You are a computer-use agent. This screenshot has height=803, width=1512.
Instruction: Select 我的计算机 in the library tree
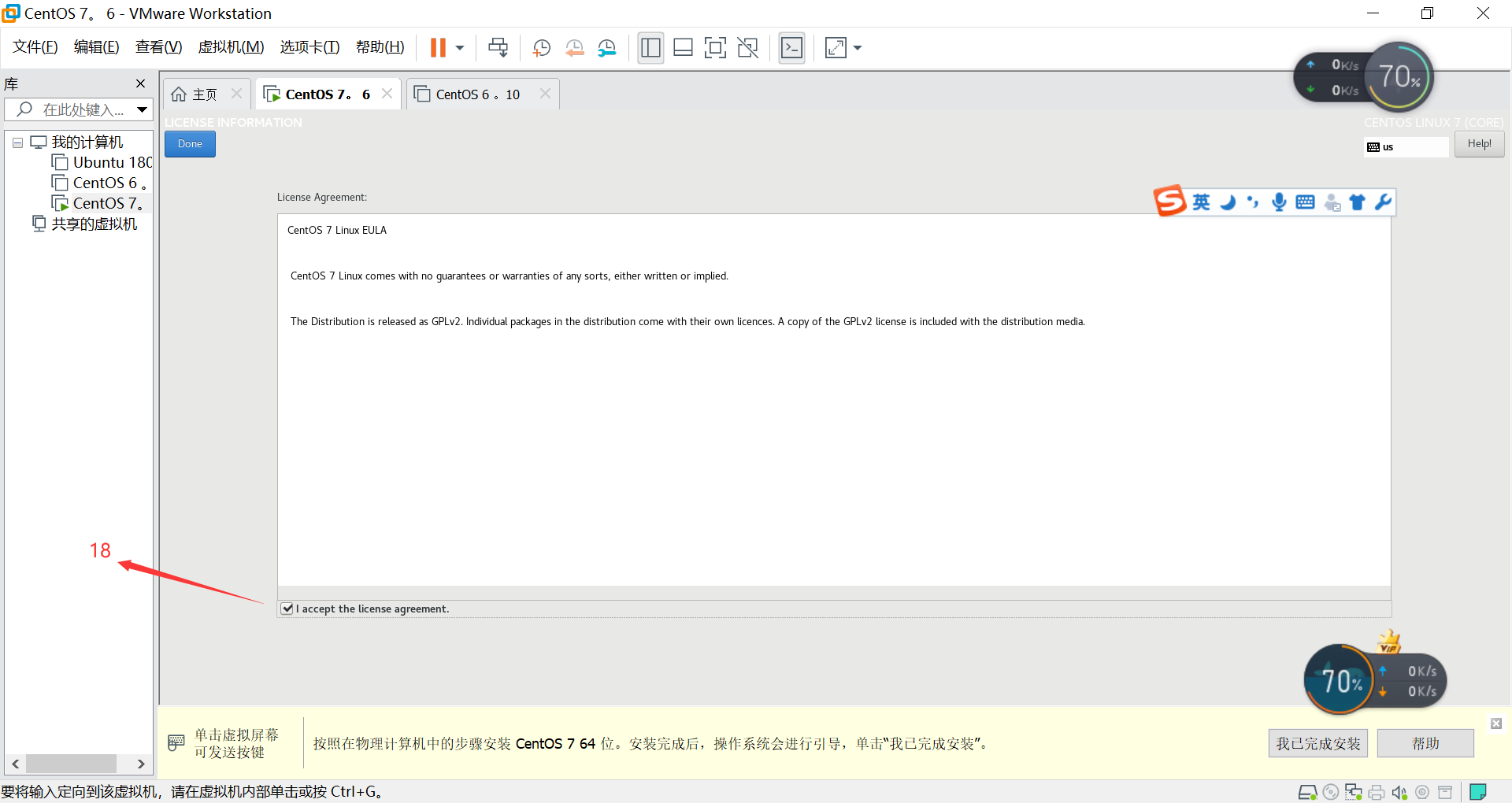[x=77, y=142]
